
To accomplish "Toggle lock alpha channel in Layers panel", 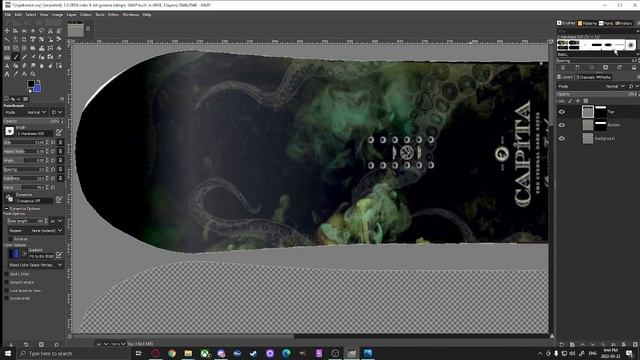I will [x=585, y=101].
